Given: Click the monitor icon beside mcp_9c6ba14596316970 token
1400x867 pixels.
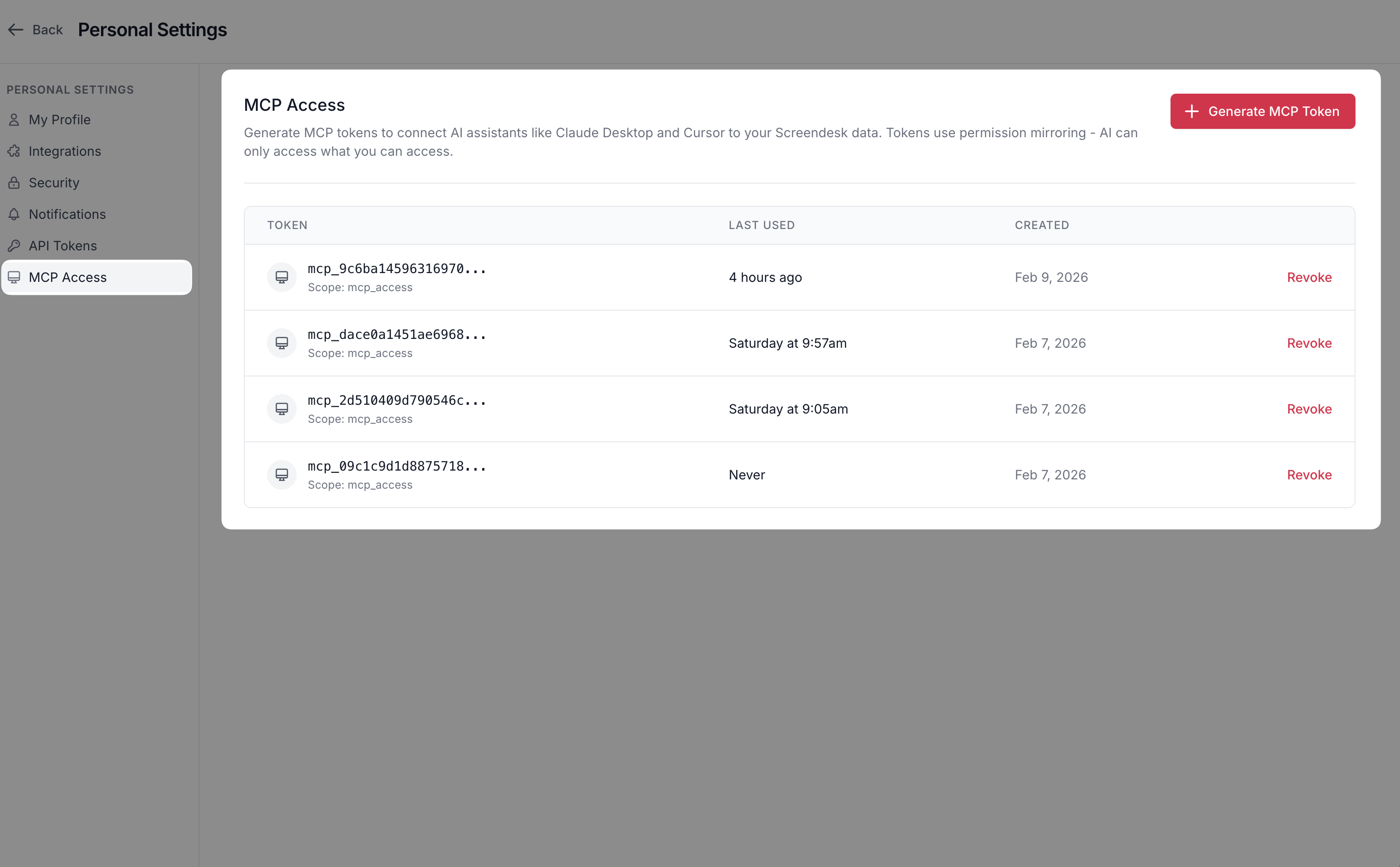Looking at the screenshot, I should (x=281, y=278).
